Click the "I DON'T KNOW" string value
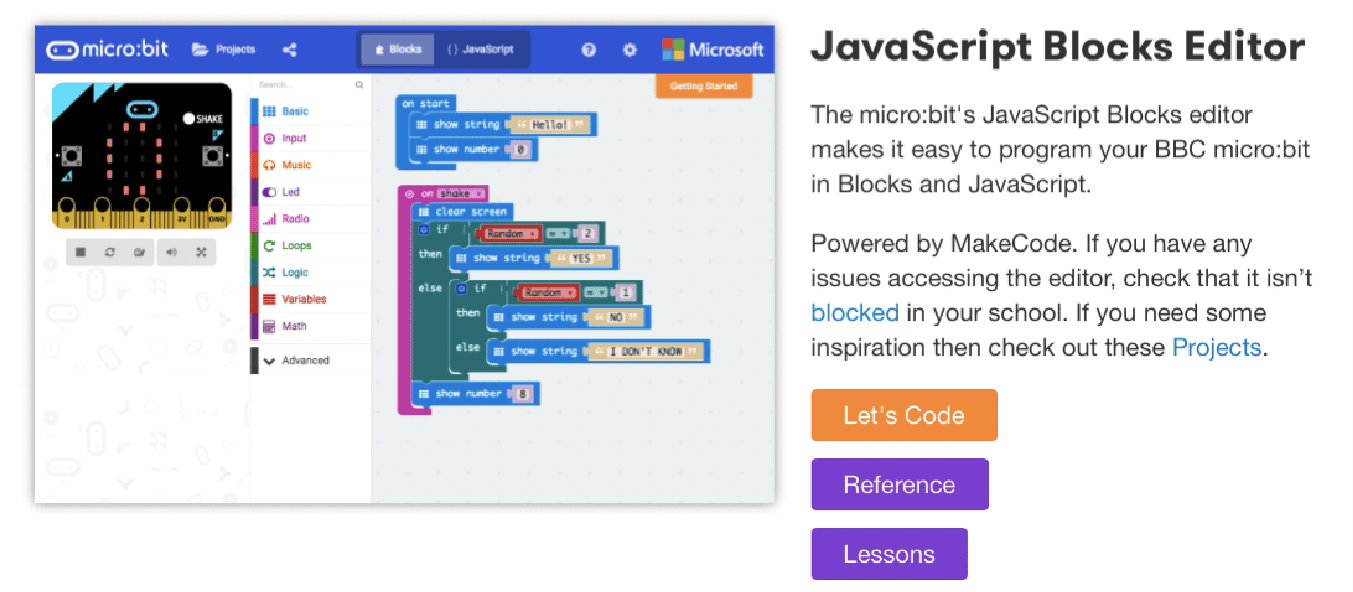 646,351
